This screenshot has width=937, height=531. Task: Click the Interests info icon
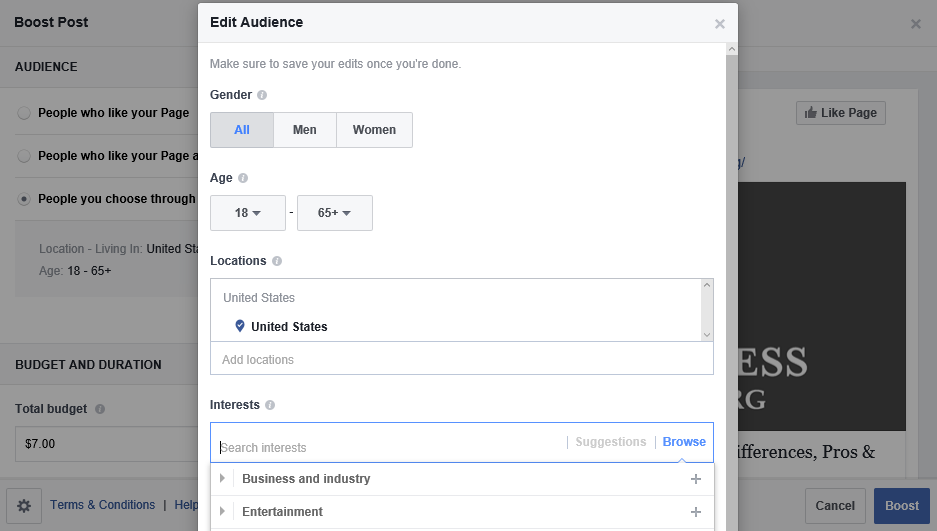pos(270,405)
